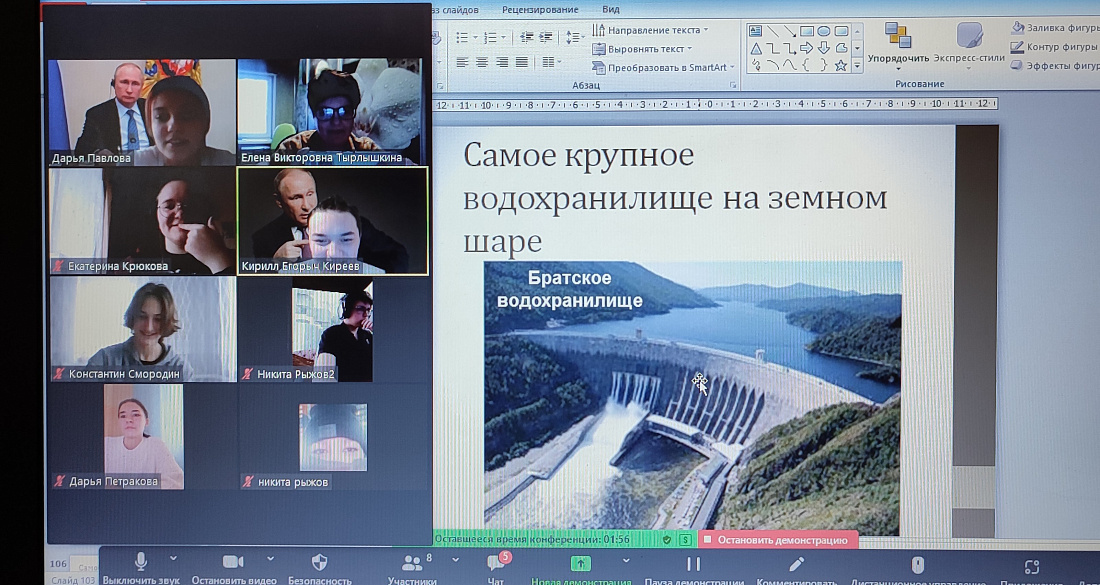Click the red 'Остановить демонстрацию' button
Viewport: 1100px width, 585px height.
click(779, 540)
